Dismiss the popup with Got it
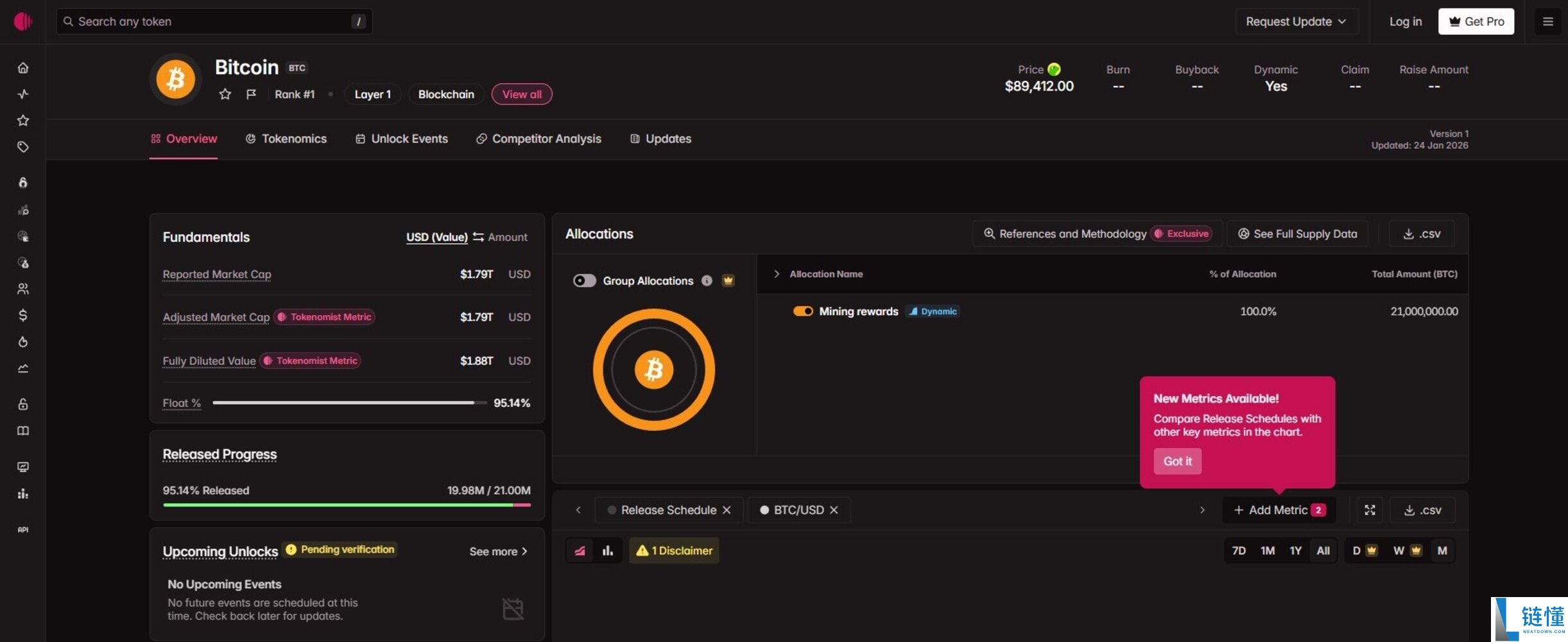Viewport: 1568px width, 642px height. click(x=1177, y=461)
